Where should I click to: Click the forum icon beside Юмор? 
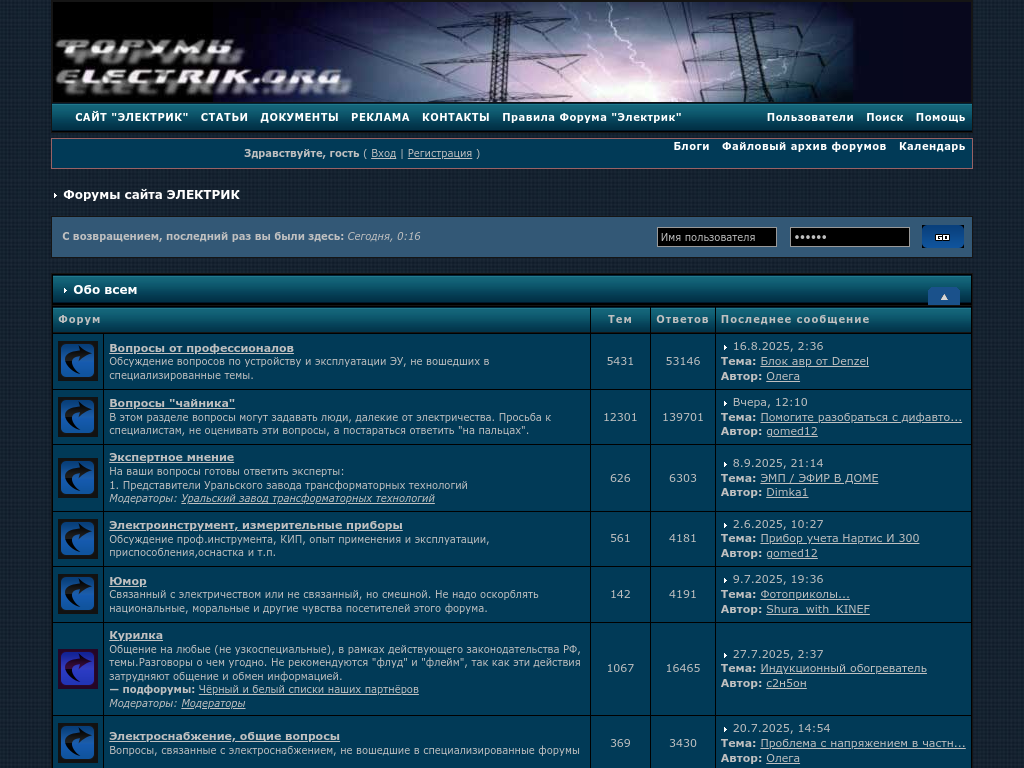point(77,594)
